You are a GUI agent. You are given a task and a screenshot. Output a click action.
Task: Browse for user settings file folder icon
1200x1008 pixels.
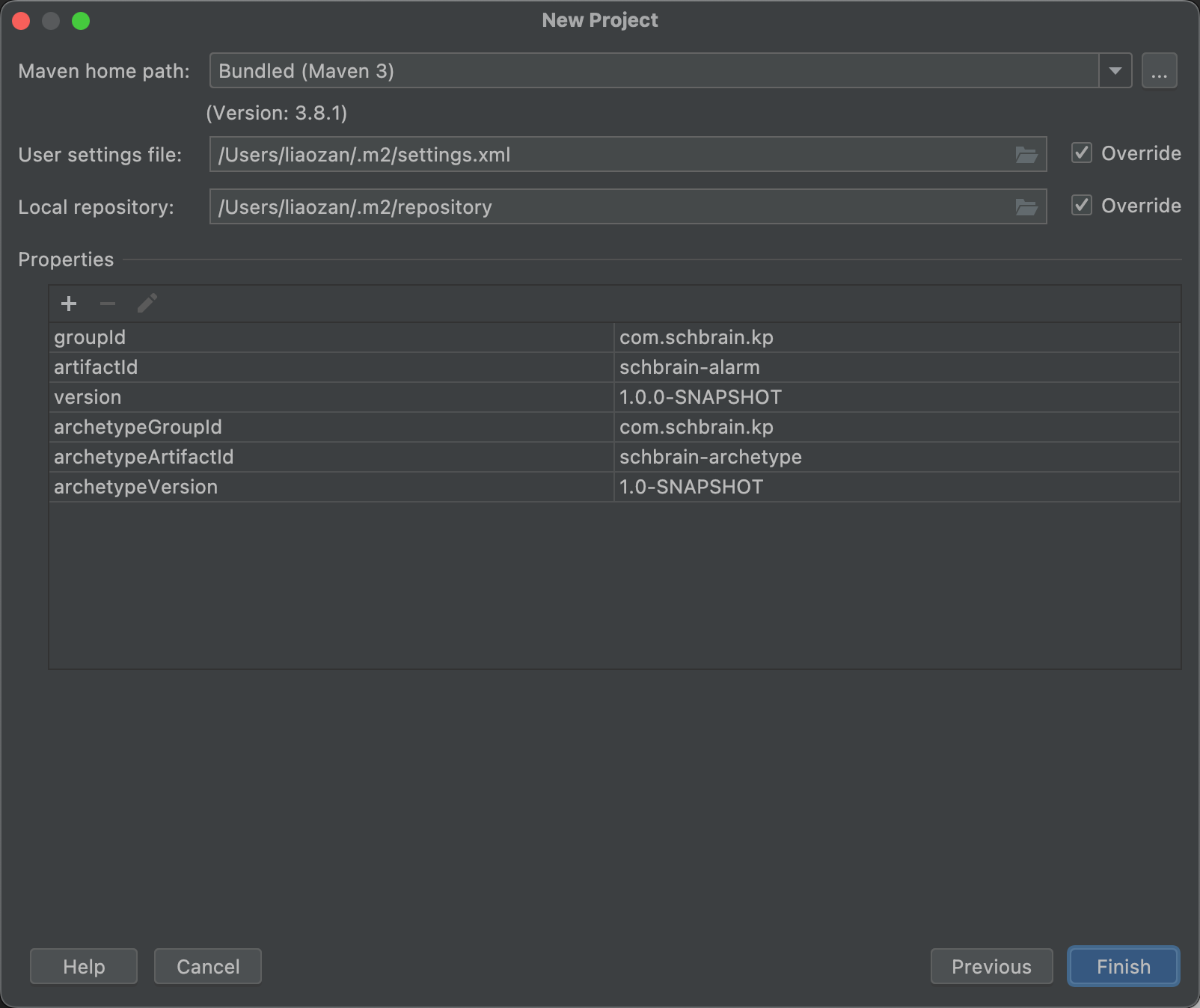point(1026,155)
